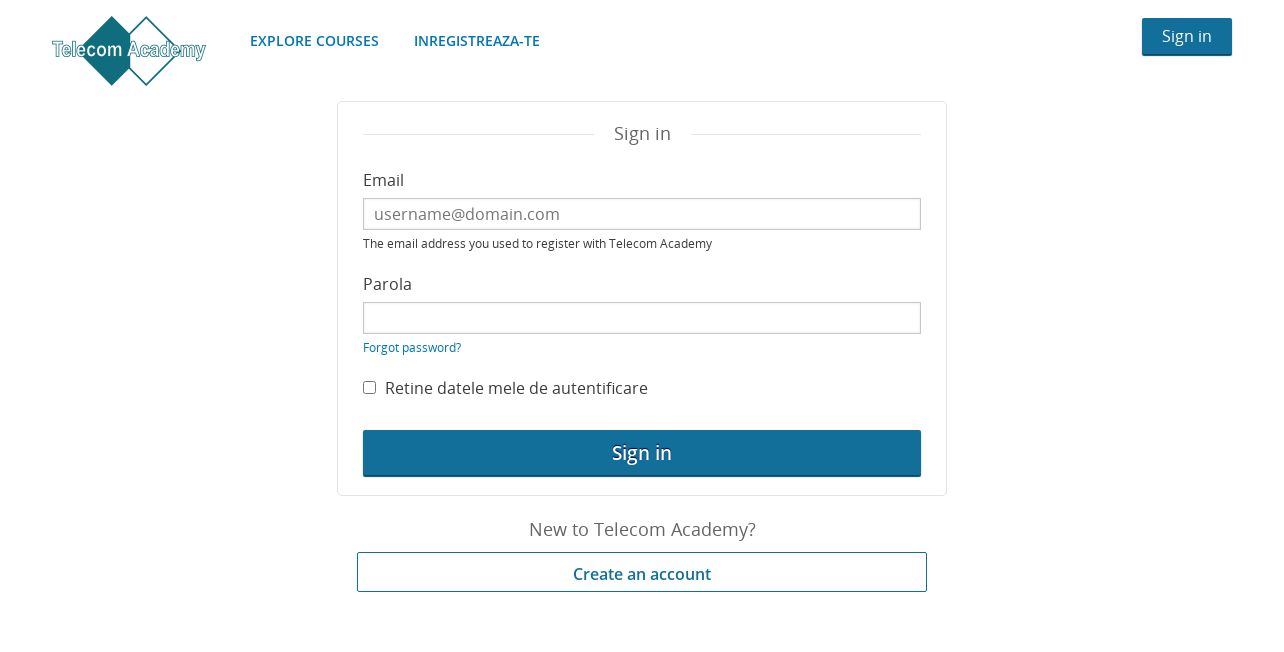This screenshot has height=652, width=1284.
Task: Open the Forgot password link
Action: (412, 348)
